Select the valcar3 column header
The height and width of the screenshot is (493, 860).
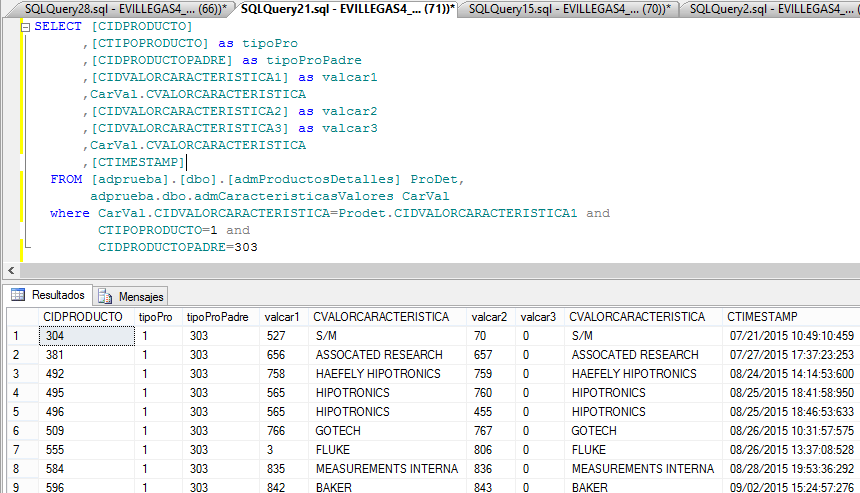[538, 316]
